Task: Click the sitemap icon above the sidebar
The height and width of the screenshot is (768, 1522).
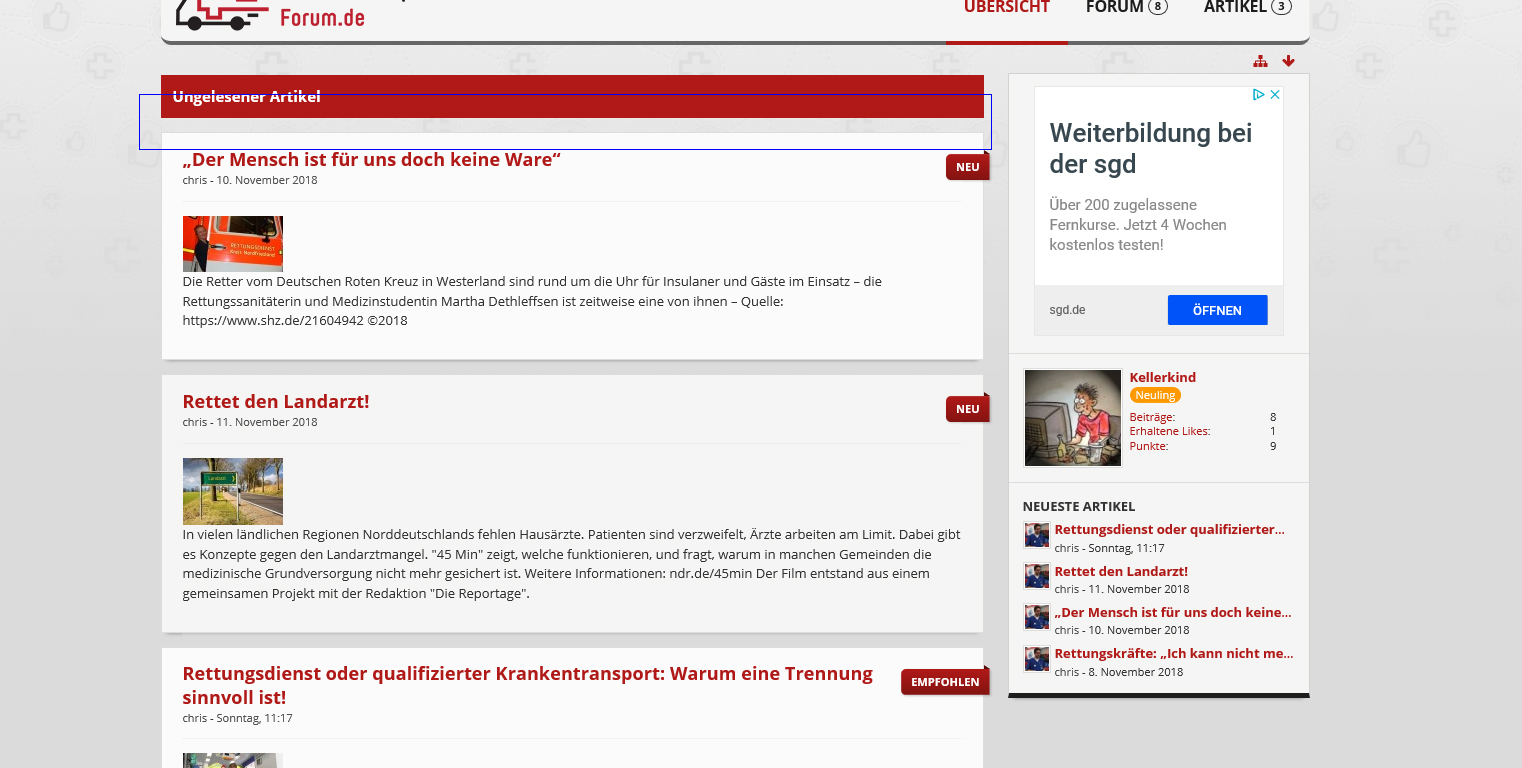Action: coord(1260,61)
